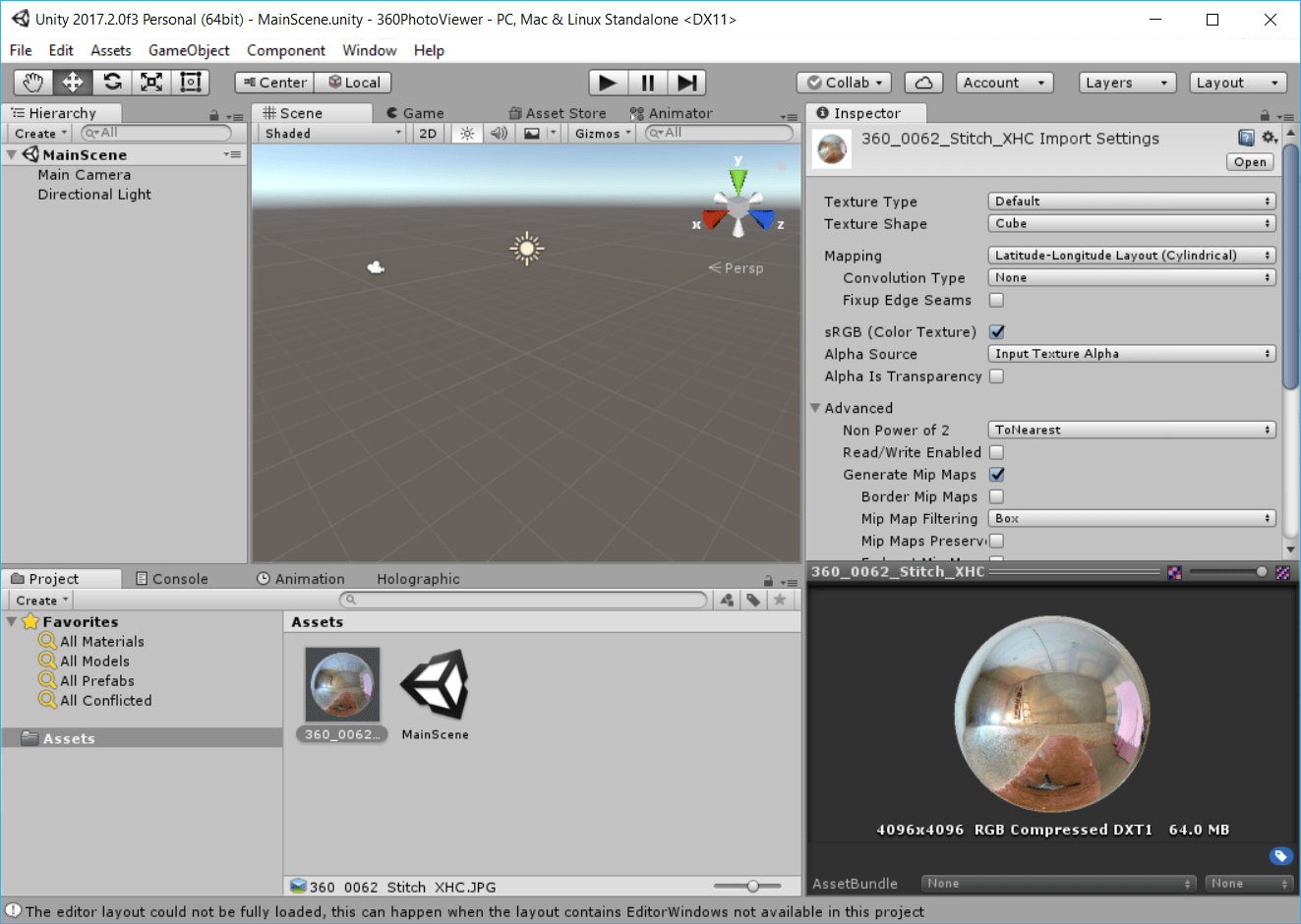
Task: Click the cloud services icon
Action: pos(923,83)
